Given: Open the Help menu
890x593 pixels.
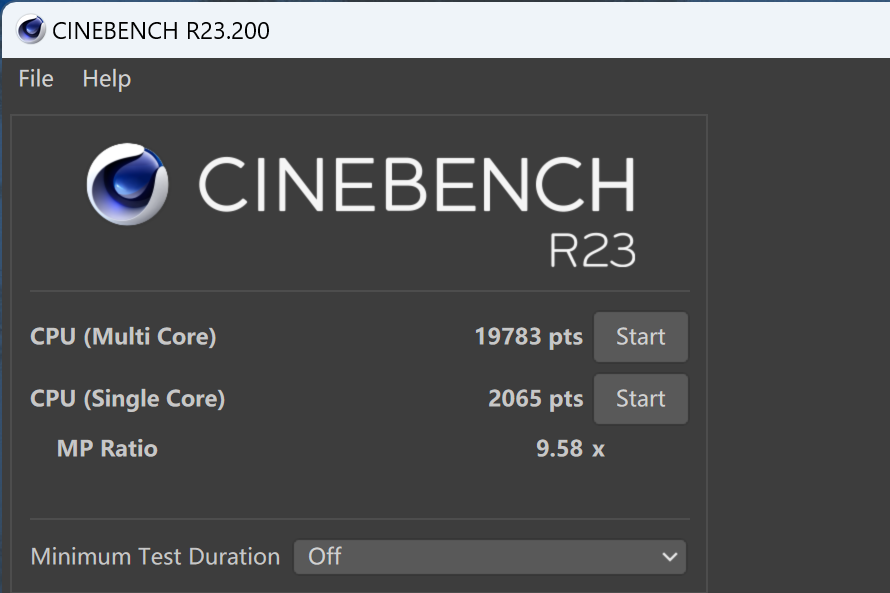Looking at the screenshot, I should [x=107, y=79].
